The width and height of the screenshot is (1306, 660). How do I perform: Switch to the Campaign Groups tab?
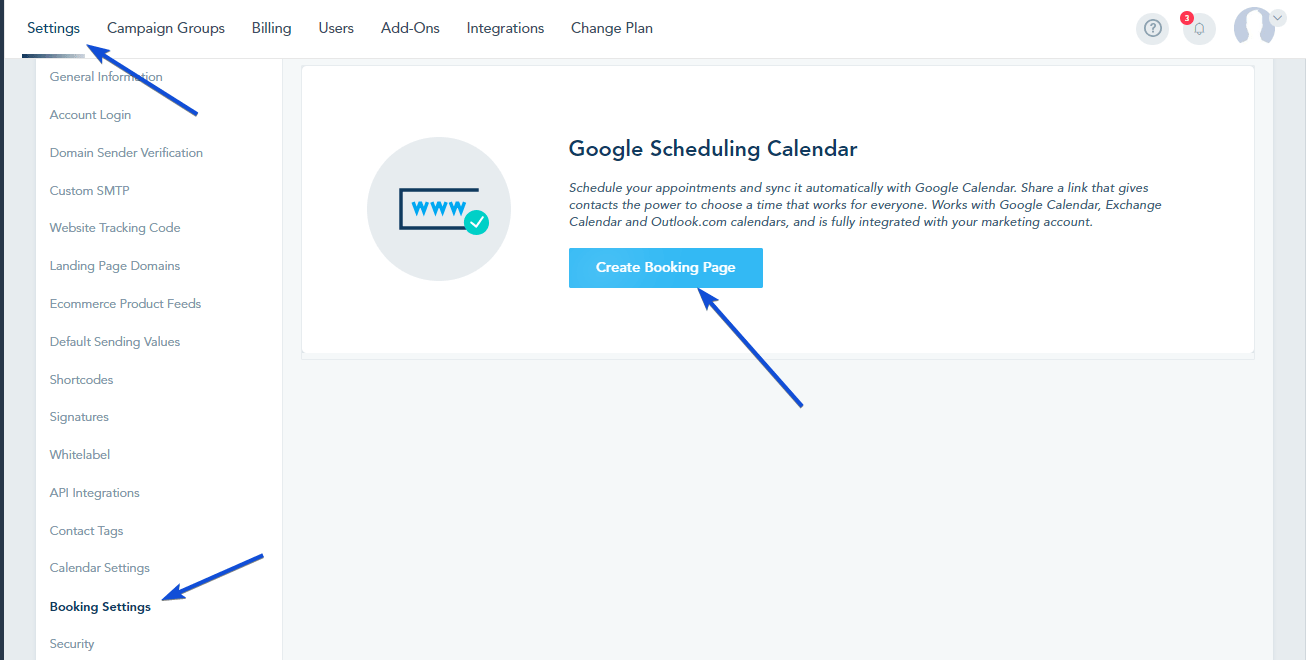click(166, 28)
